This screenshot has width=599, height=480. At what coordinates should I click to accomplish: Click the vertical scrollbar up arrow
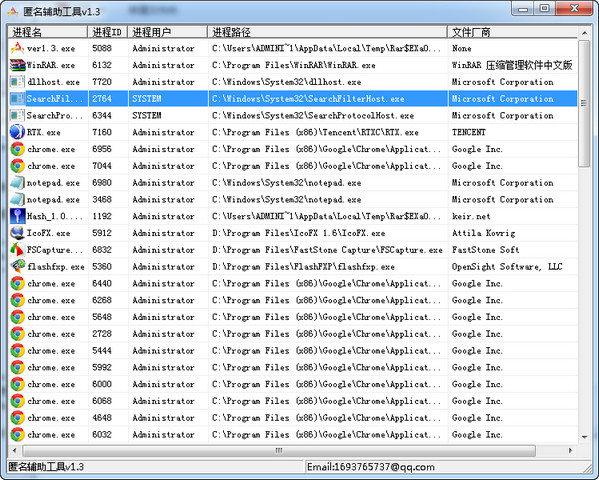[x=584, y=33]
